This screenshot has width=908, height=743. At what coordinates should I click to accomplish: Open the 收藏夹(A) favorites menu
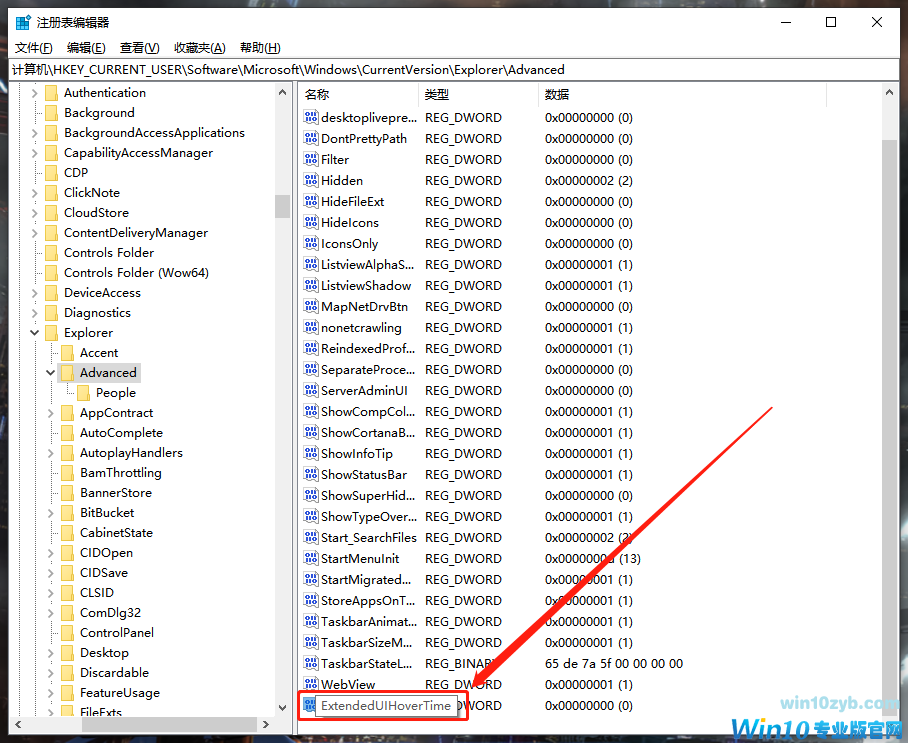pyautogui.click(x=199, y=48)
